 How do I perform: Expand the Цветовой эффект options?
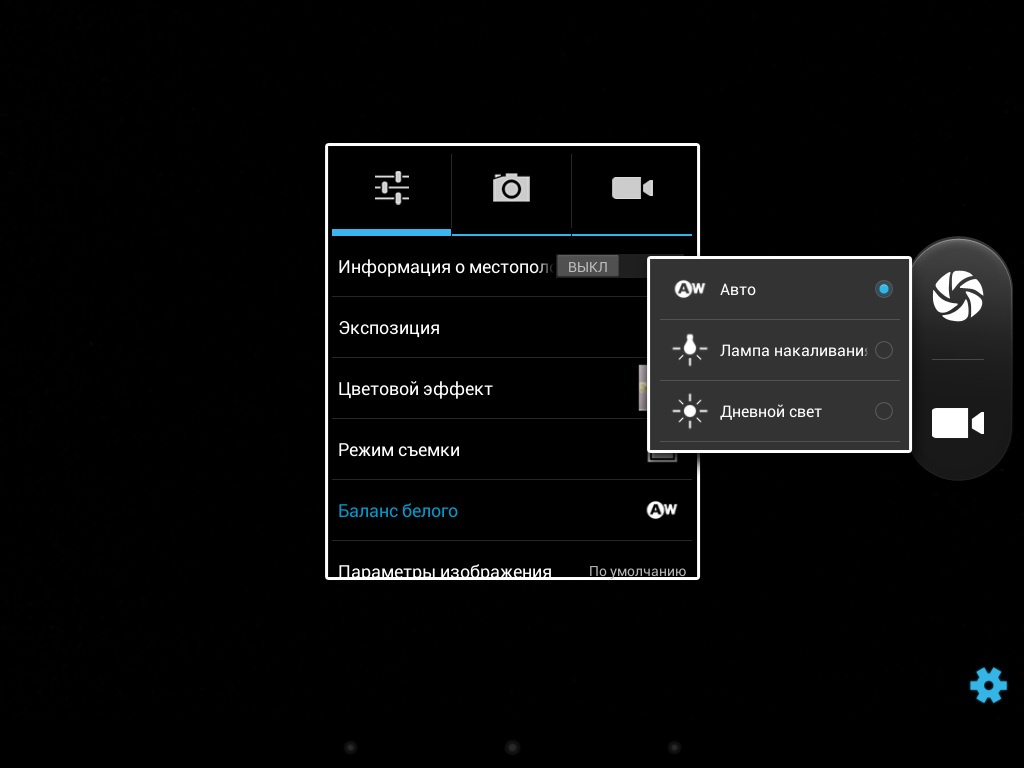click(415, 389)
